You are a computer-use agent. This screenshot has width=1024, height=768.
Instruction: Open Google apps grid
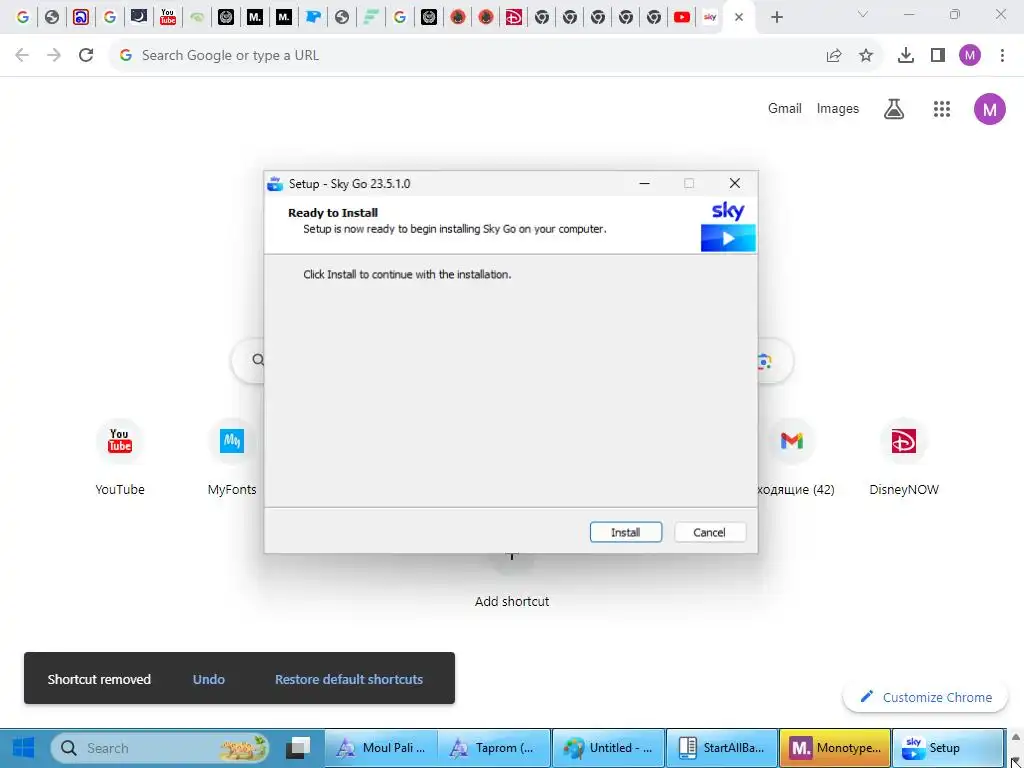[x=942, y=108]
